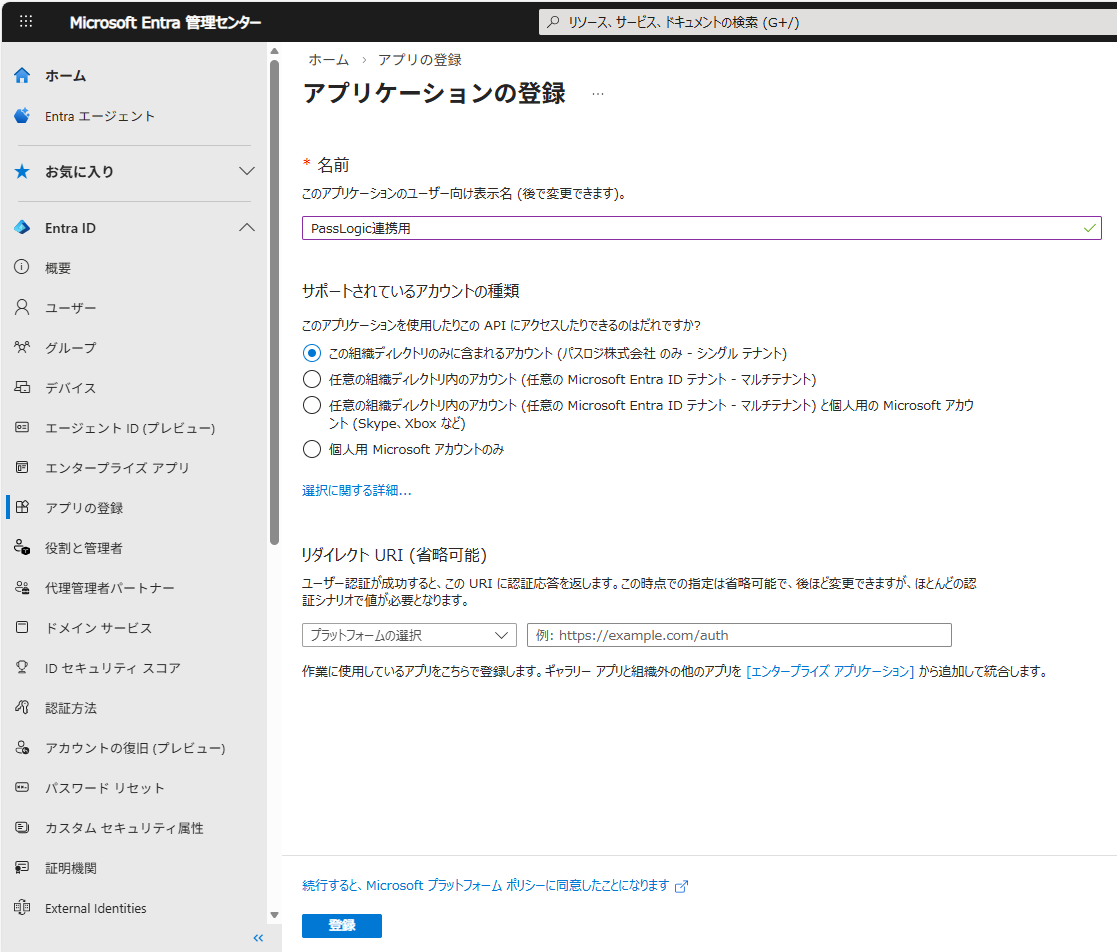Click the Home house icon

click(x=22, y=76)
